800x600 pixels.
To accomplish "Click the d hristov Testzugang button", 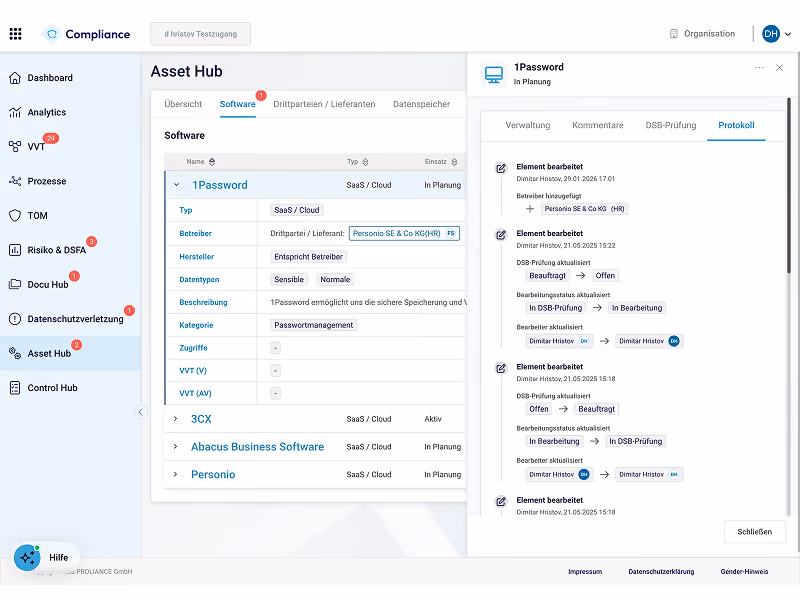I will pos(201,34).
